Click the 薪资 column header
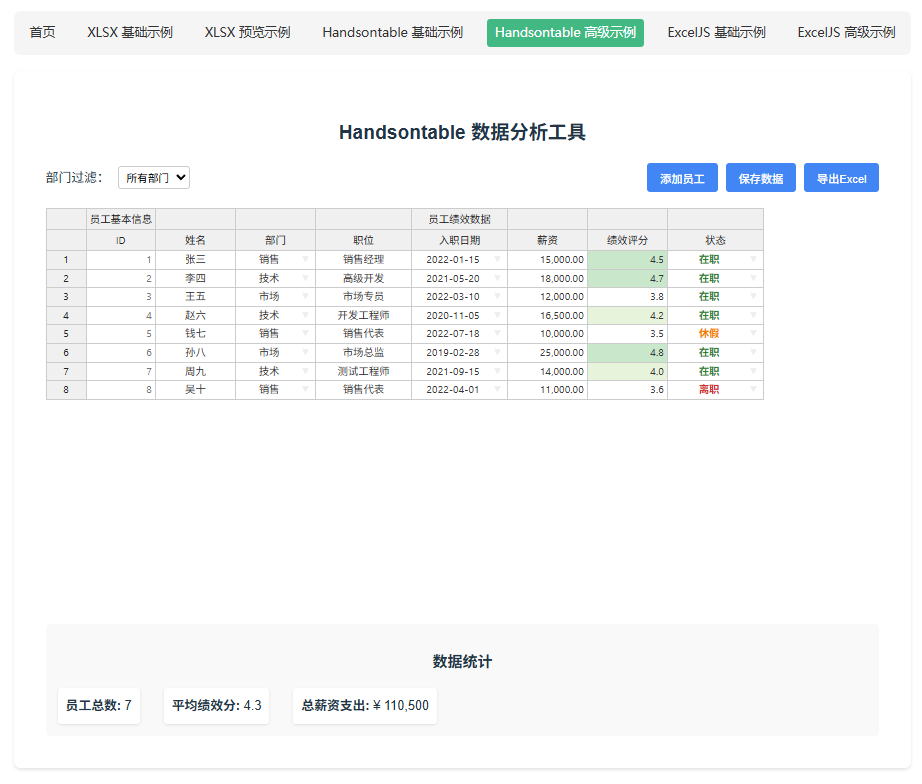 [546, 240]
